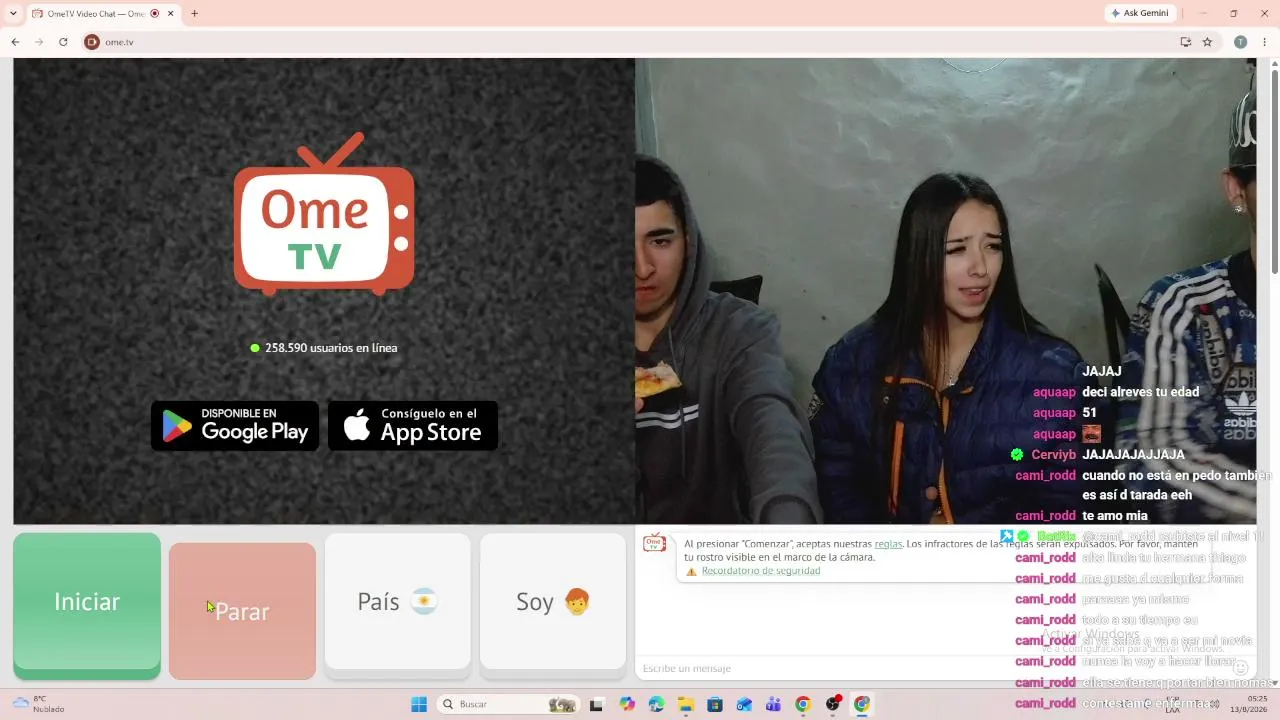
Task: Open Microsoft Store from the taskbar
Action: [714, 704]
